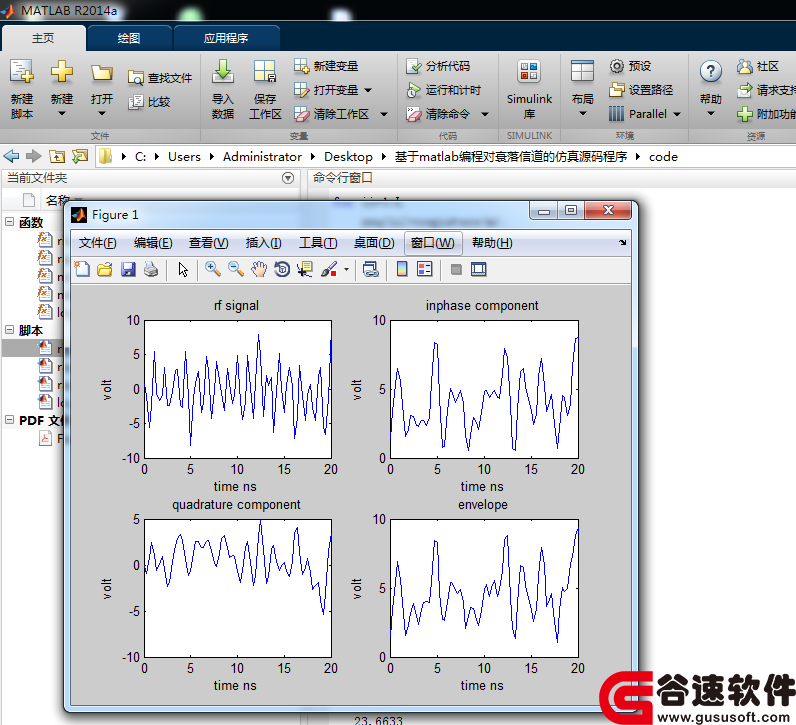
Task: Open the Simulink Library icon
Action: pos(529,72)
